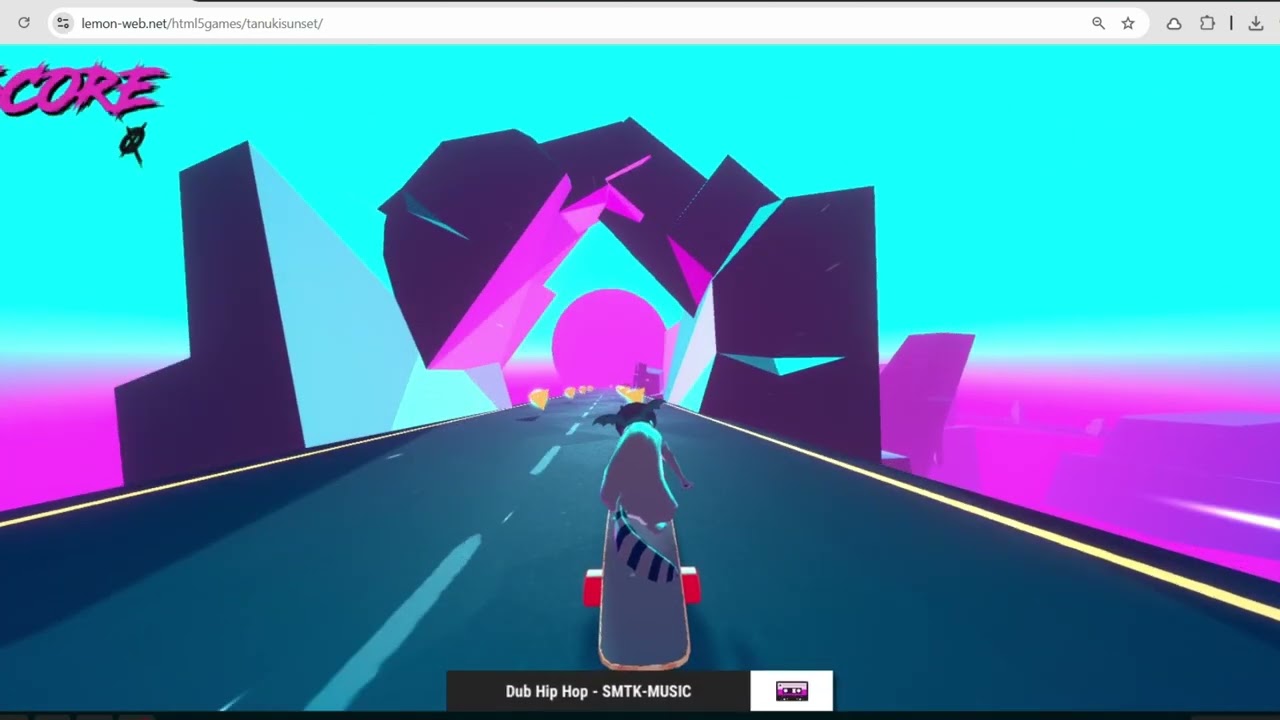This screenshot has height=720, width=1280.
Task: Click the address bar showing lemon-web.net URL
Action: [600, 23]
